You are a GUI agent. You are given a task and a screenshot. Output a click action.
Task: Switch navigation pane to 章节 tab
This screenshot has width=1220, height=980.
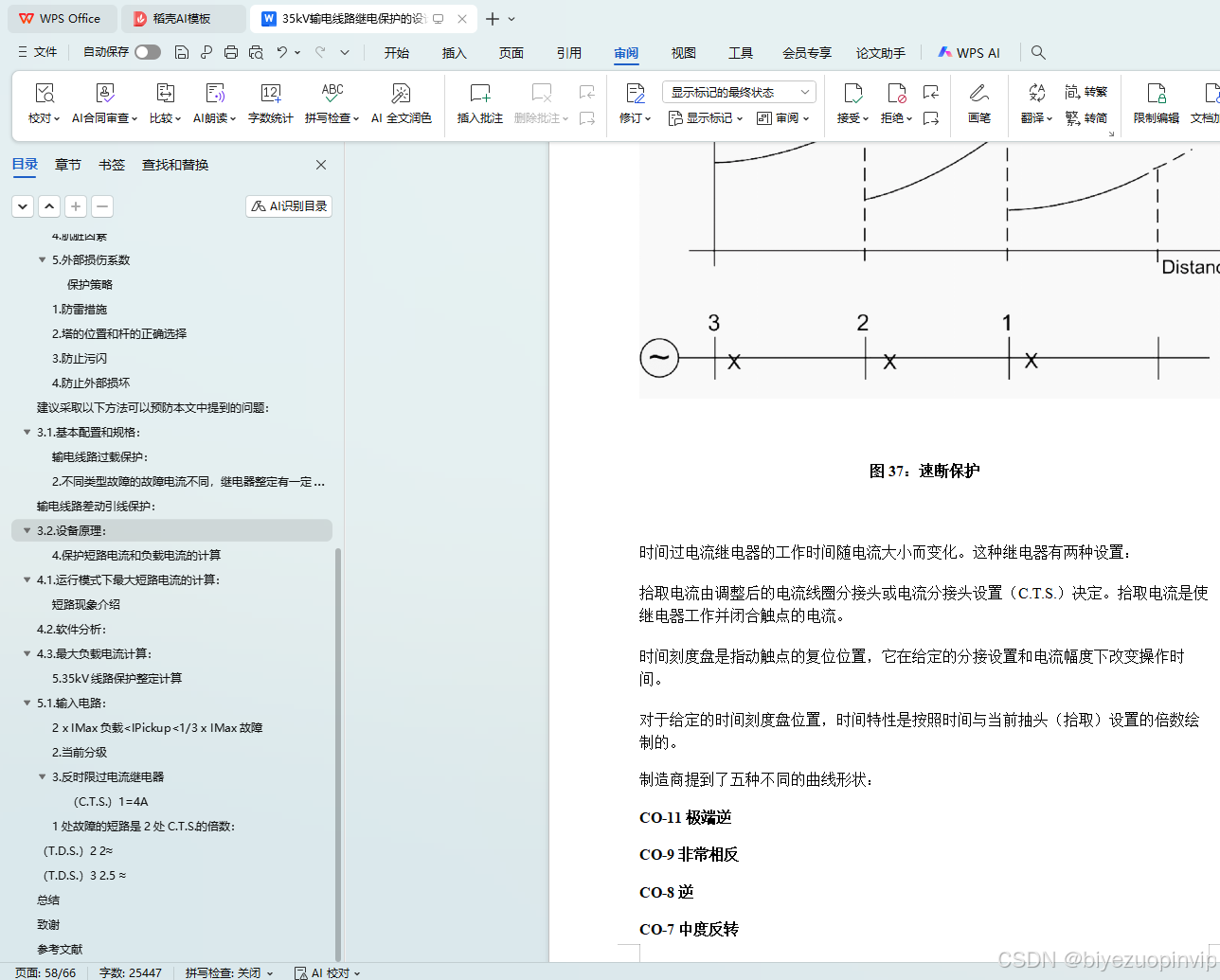[x=68, y=165]
